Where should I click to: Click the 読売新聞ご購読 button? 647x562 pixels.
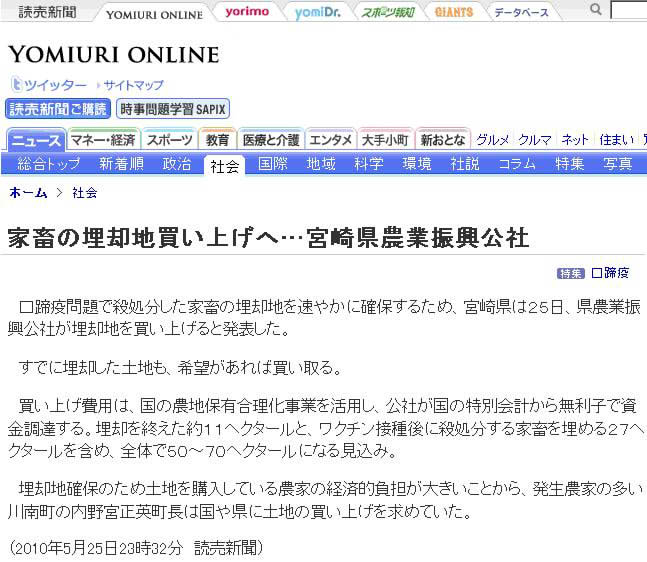(58, 109)
